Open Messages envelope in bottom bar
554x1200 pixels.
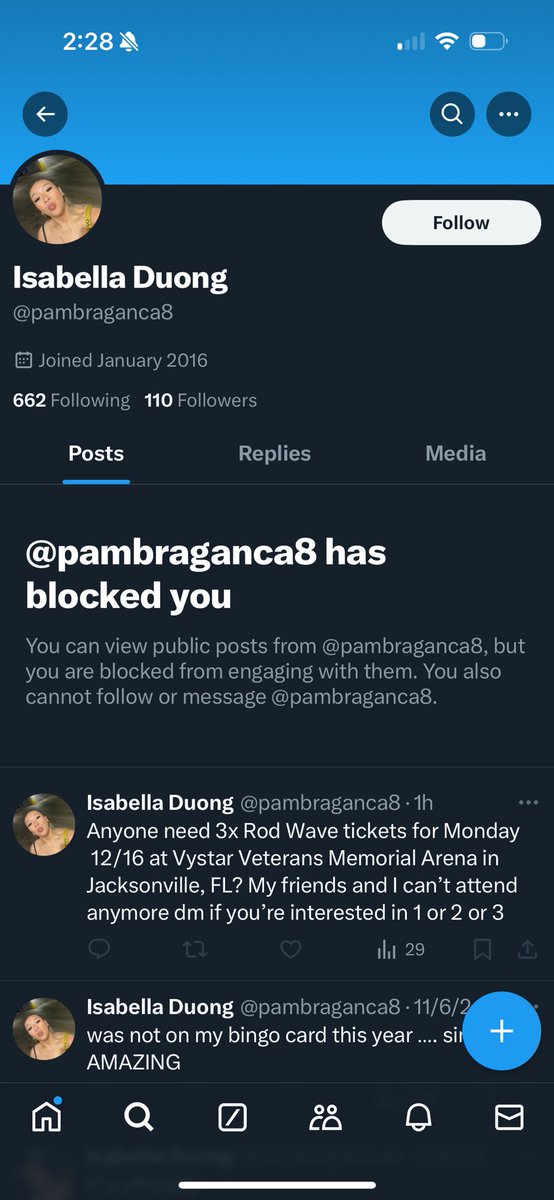pyautogui.click(x=510, y=1118)
